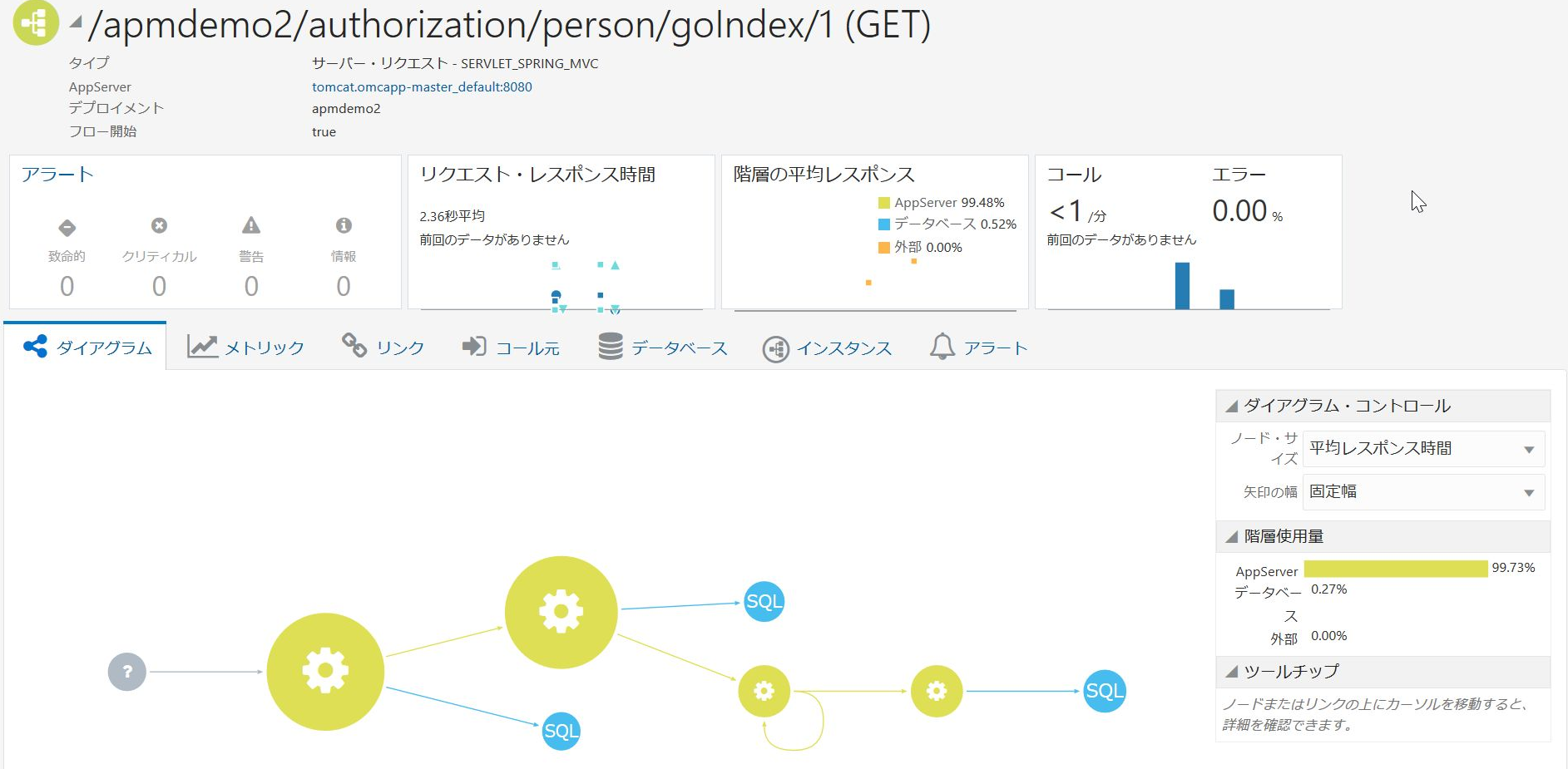1568x769 pixels.
Task: Click the 致命的 fatal alert icon
Action: point(67,227)
